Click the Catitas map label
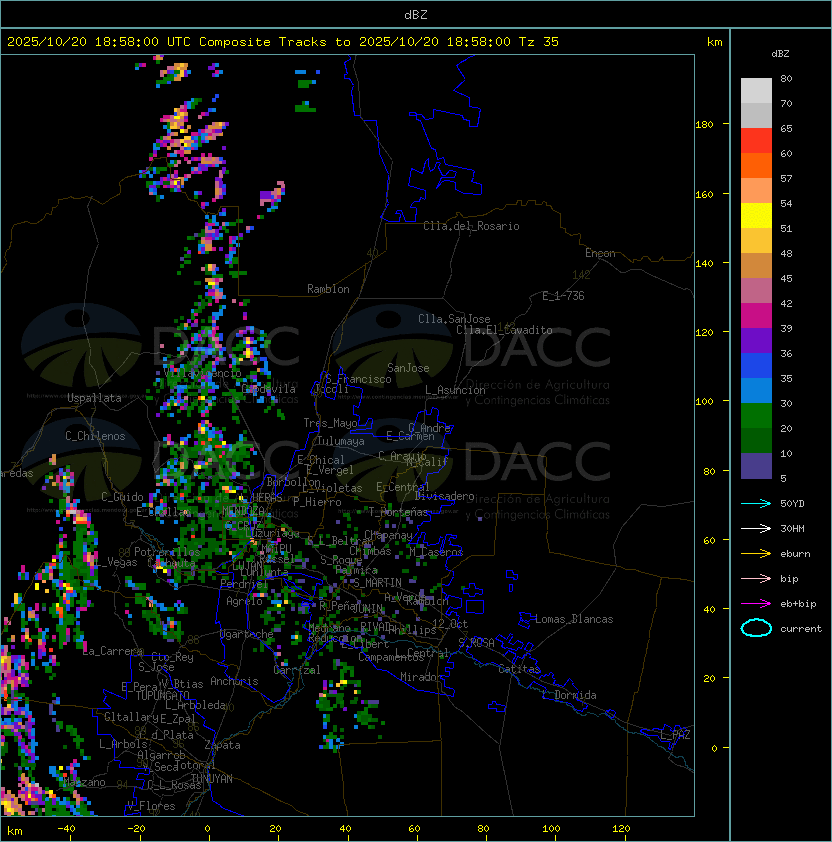The image size is (832, 842). (519, 669)
